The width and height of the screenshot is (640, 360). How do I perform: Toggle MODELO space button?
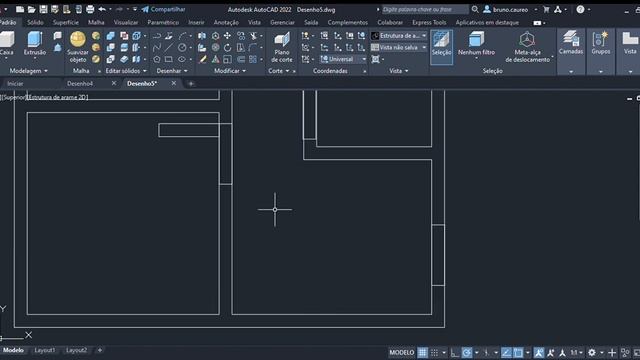(402, 353)
